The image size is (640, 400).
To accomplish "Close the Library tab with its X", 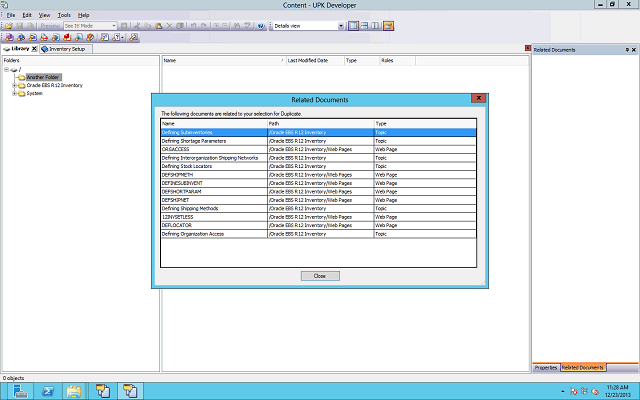I will (x=33, y=48).
